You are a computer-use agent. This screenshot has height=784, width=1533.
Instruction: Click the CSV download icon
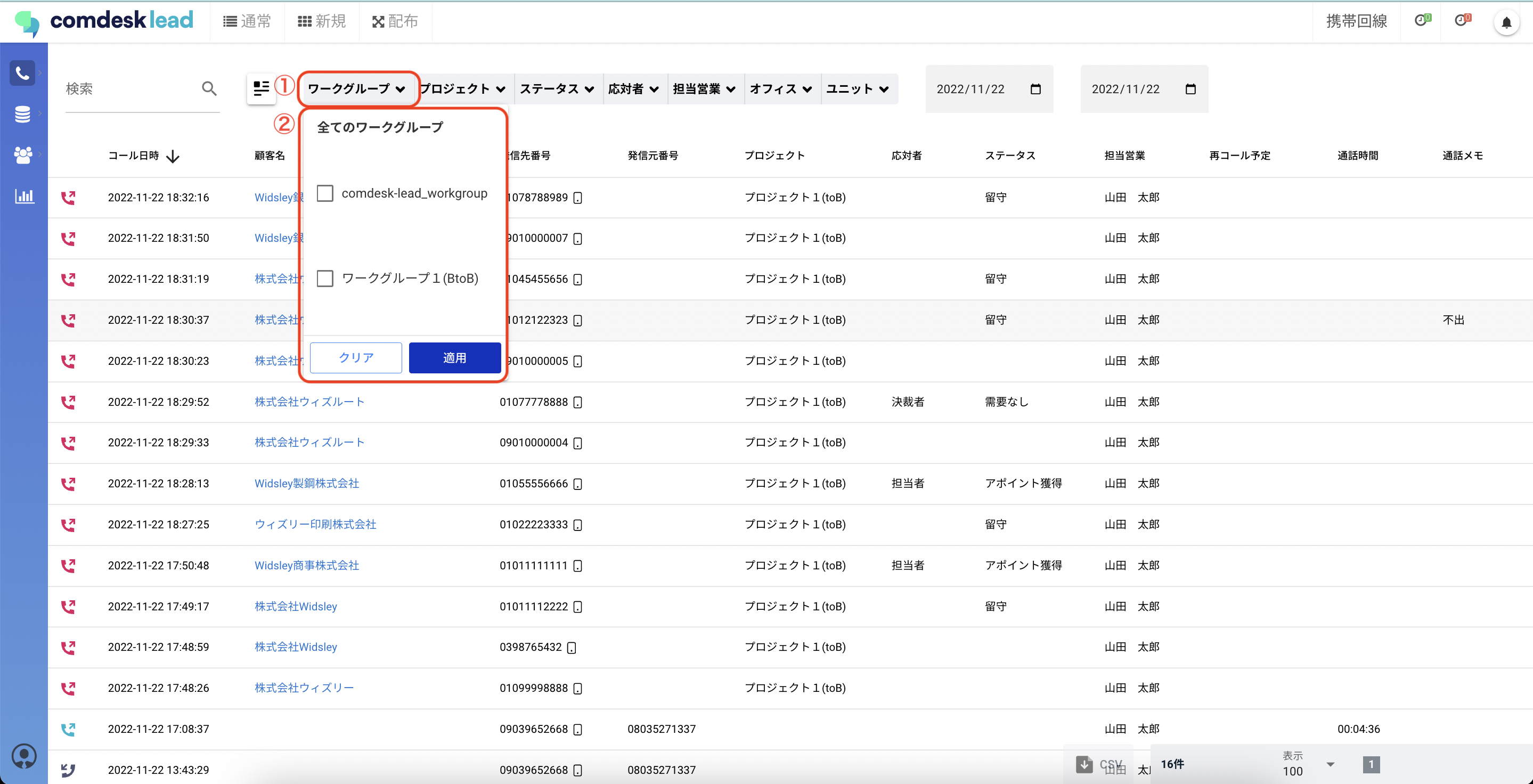pos(1083,763)
